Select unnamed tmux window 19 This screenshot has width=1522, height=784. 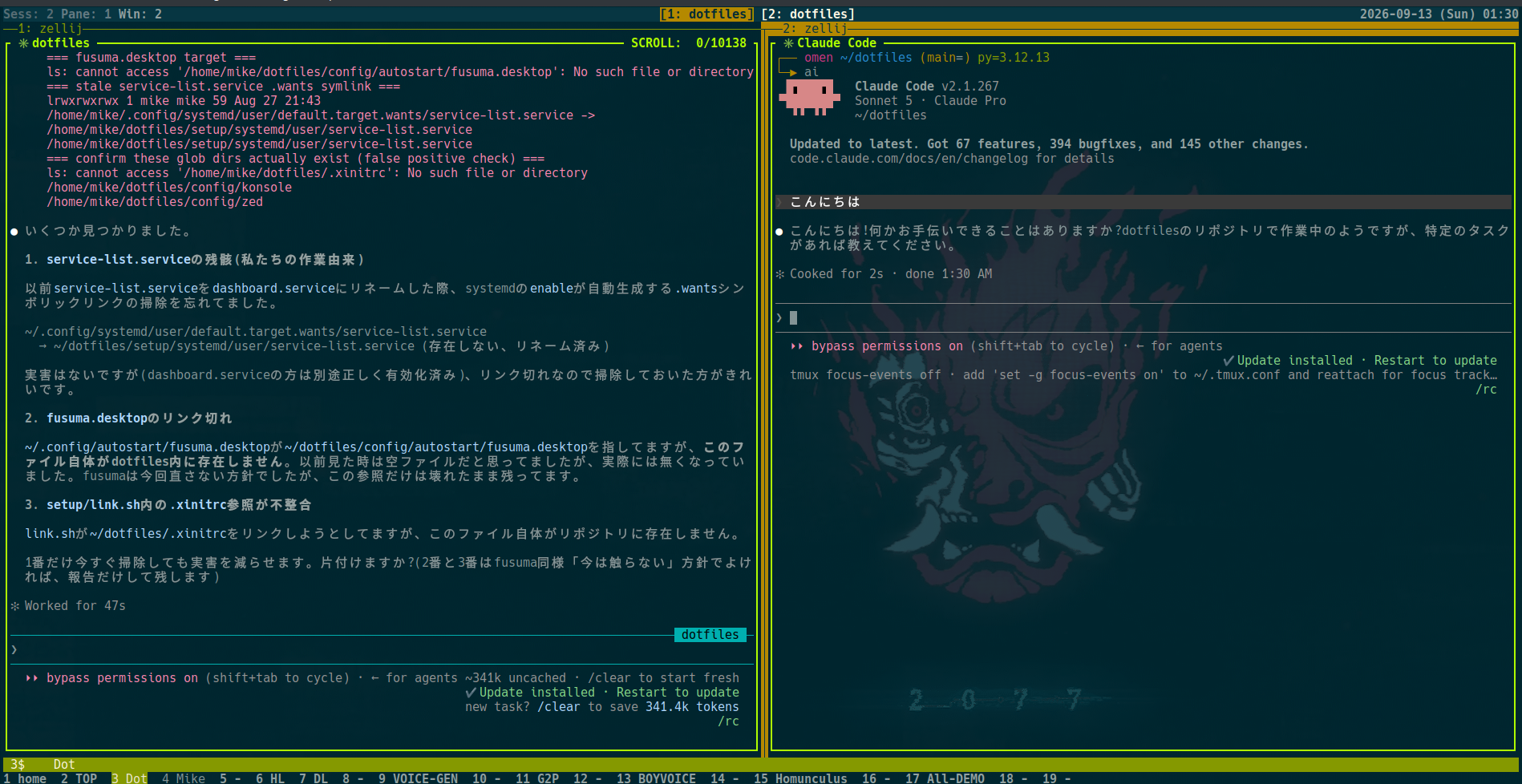(1056, 778)
